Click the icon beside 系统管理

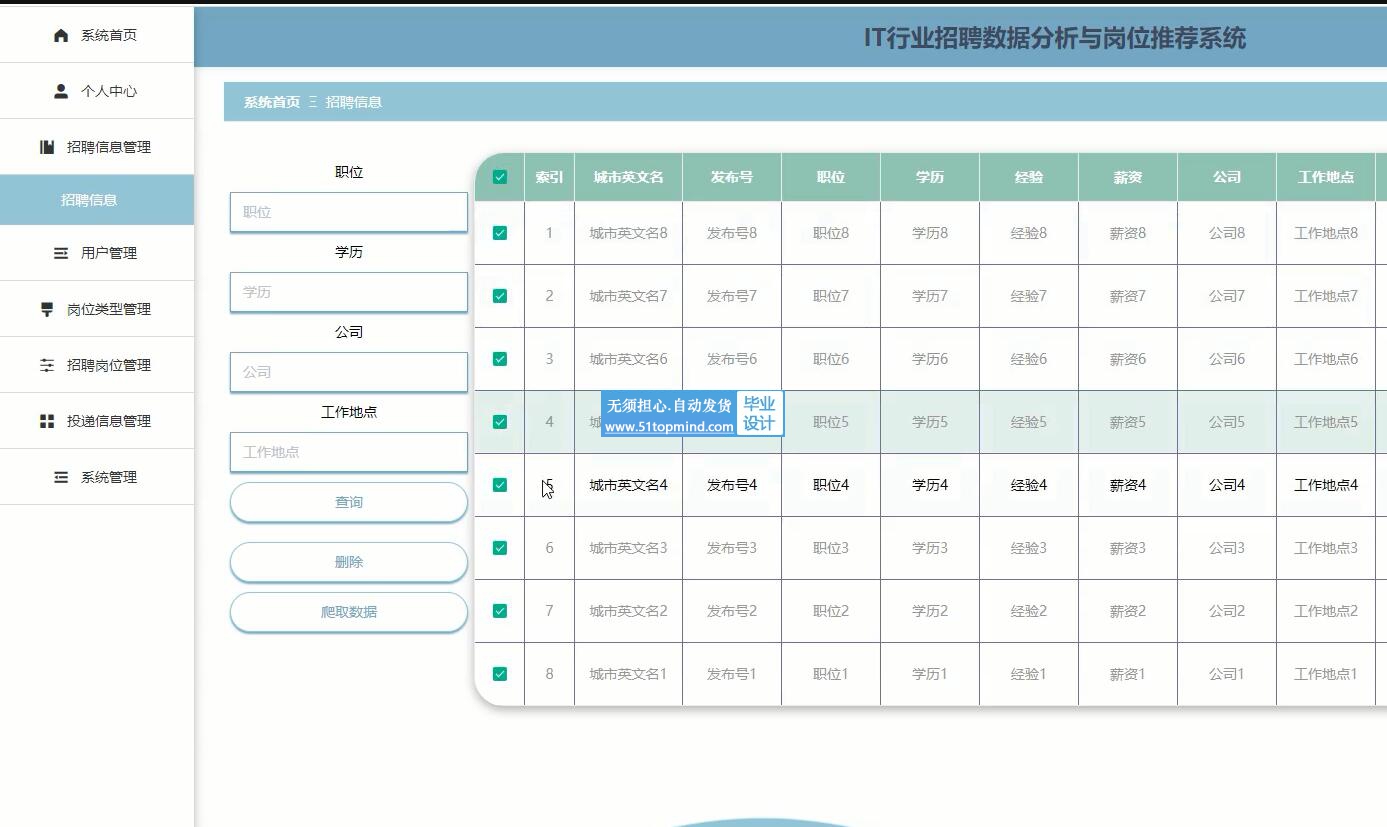(x=61, y=477)
